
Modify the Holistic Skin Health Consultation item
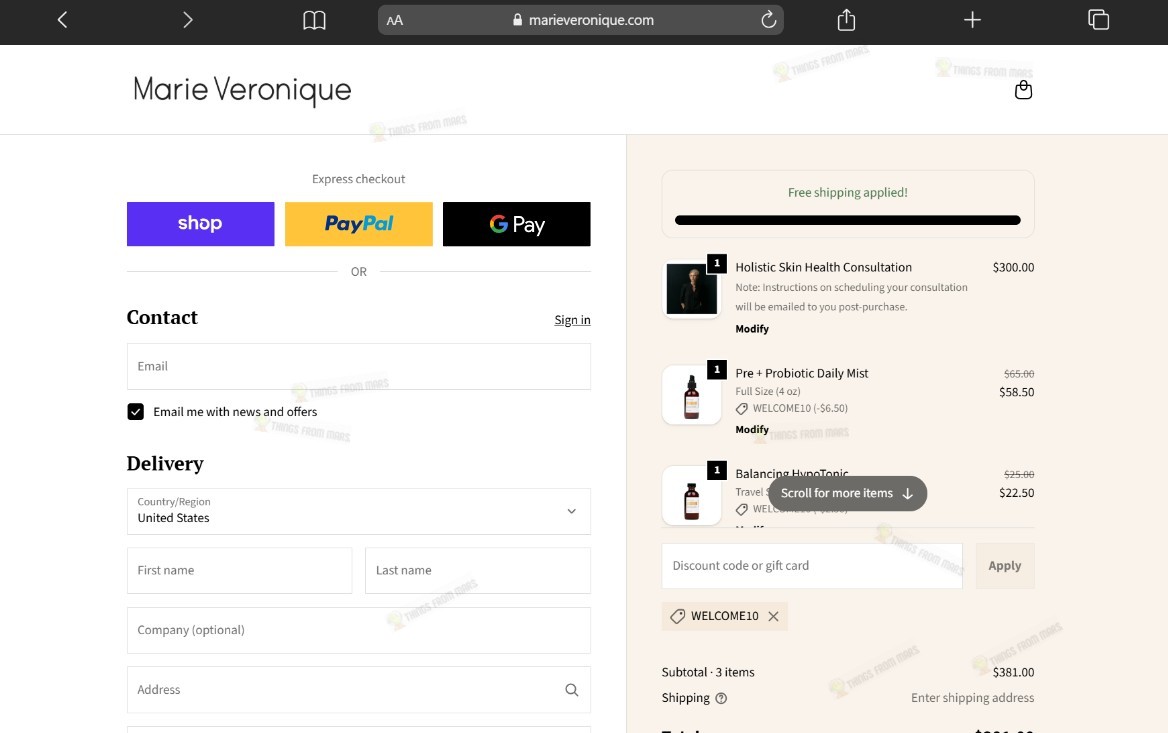tap(752, 329)
